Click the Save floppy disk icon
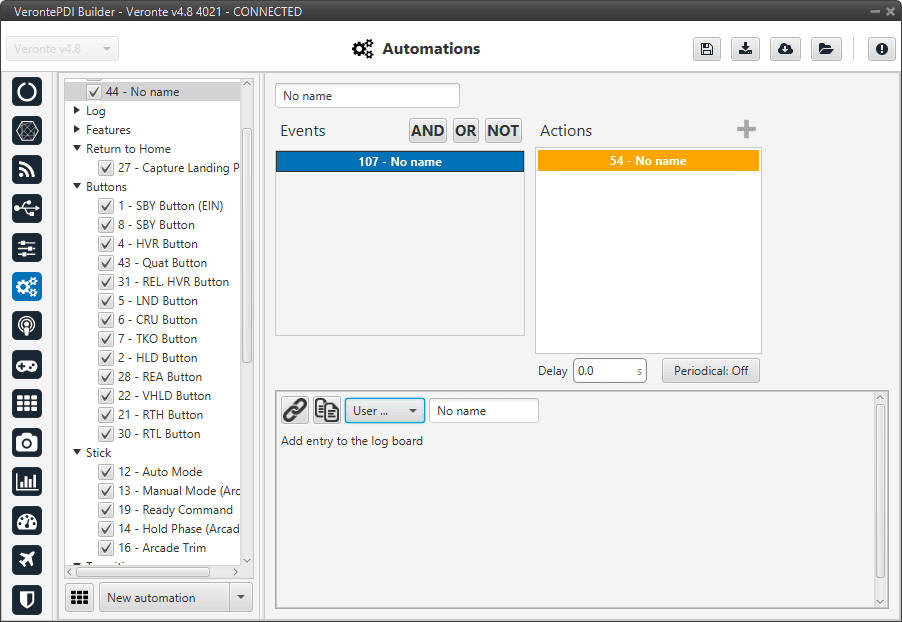Screen dimensions: 902x622 tap(707, 49)
